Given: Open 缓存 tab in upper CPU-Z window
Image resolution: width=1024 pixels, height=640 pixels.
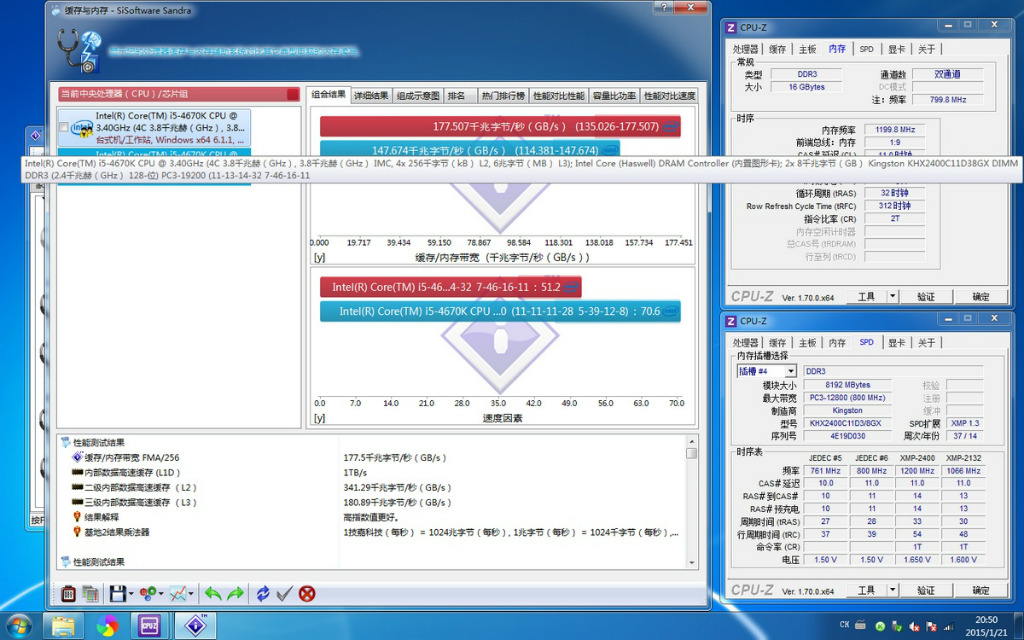Looking at the screenshot, I should click(777, 49).
